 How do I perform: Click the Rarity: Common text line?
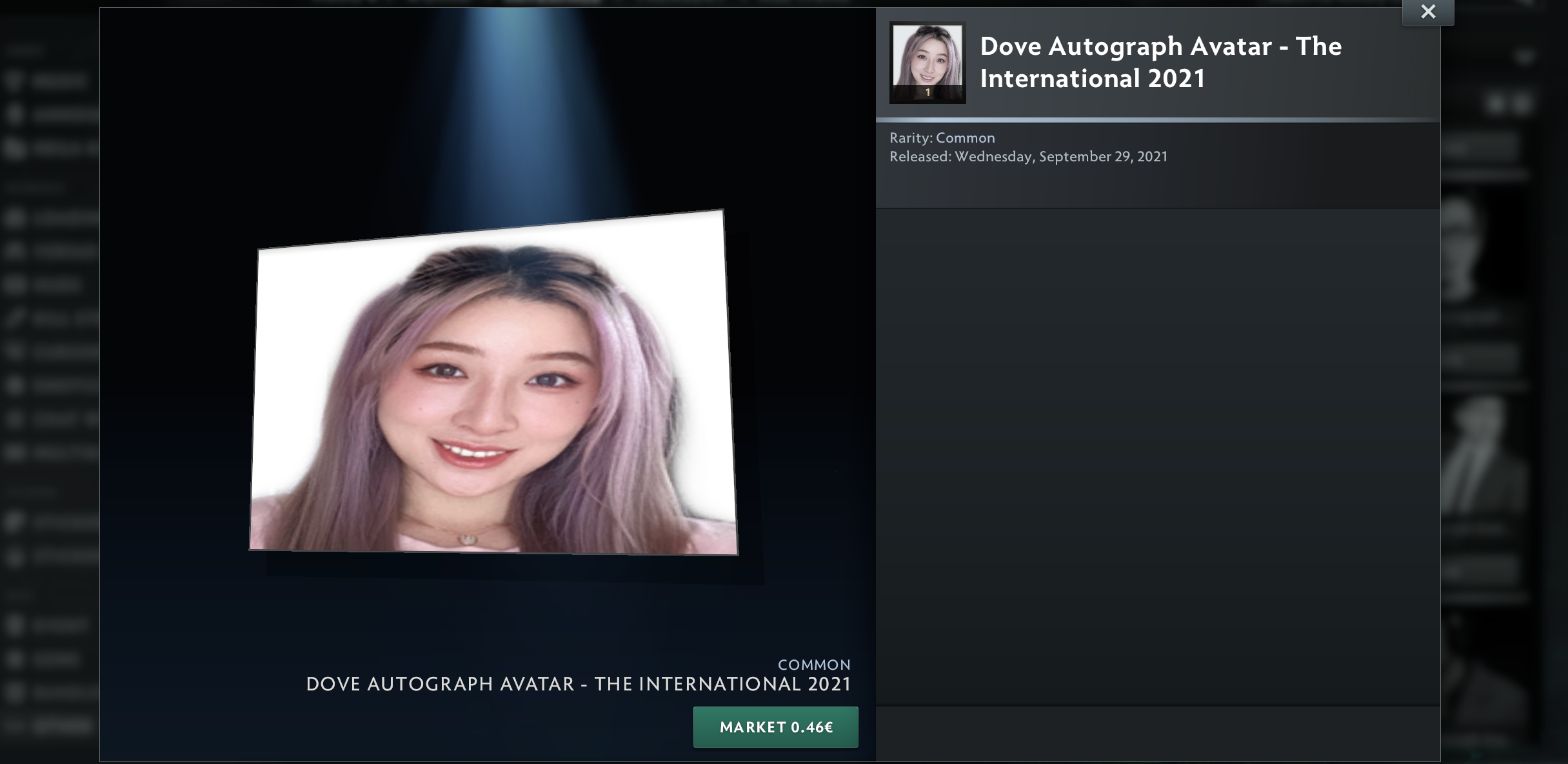[942, 137]
